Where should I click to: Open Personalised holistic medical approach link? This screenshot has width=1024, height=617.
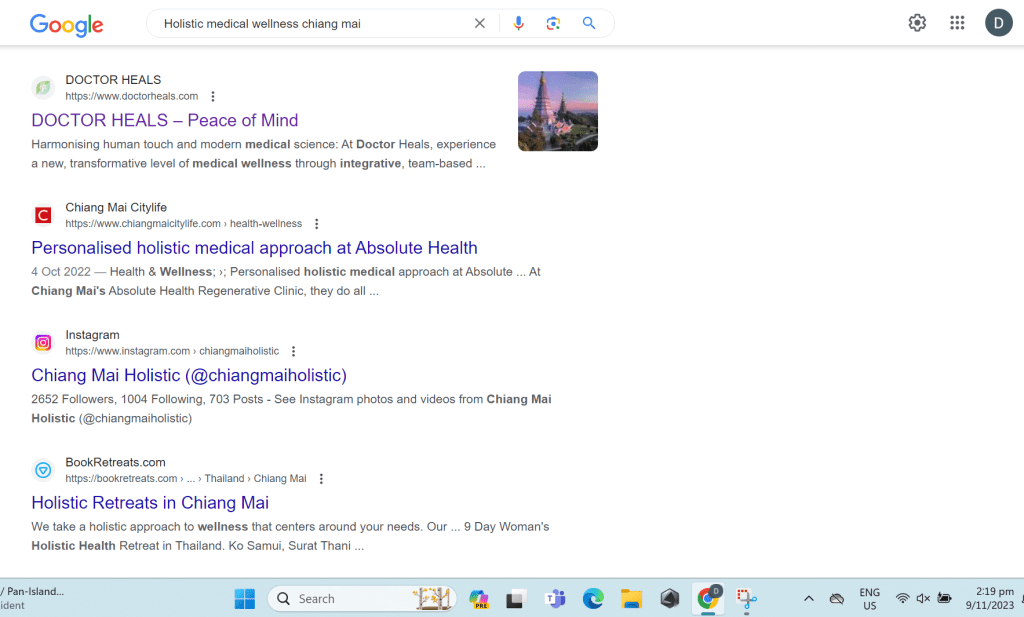click(x=254, y=248)
